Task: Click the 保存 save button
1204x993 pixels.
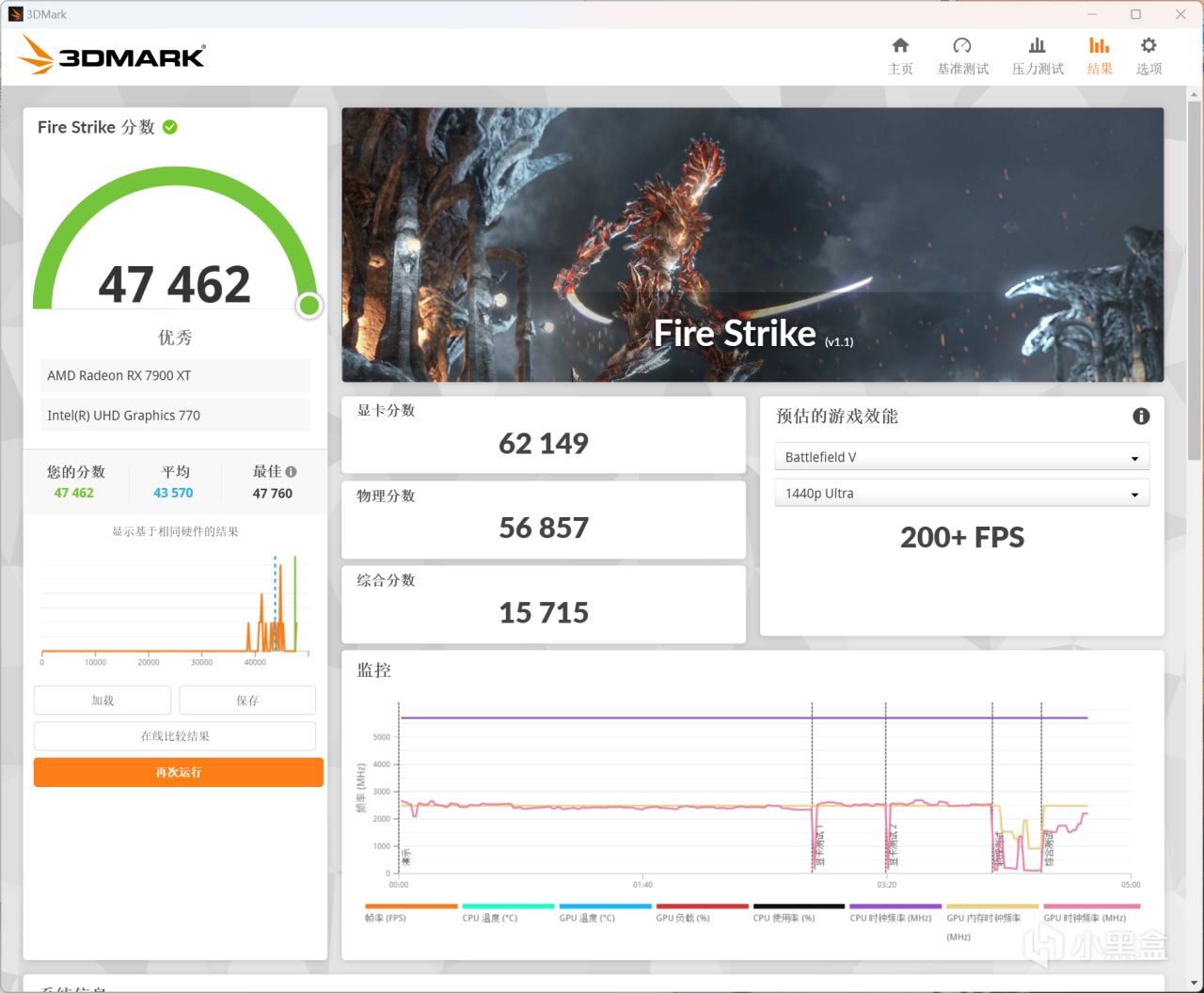Action: tap(247, 700)
